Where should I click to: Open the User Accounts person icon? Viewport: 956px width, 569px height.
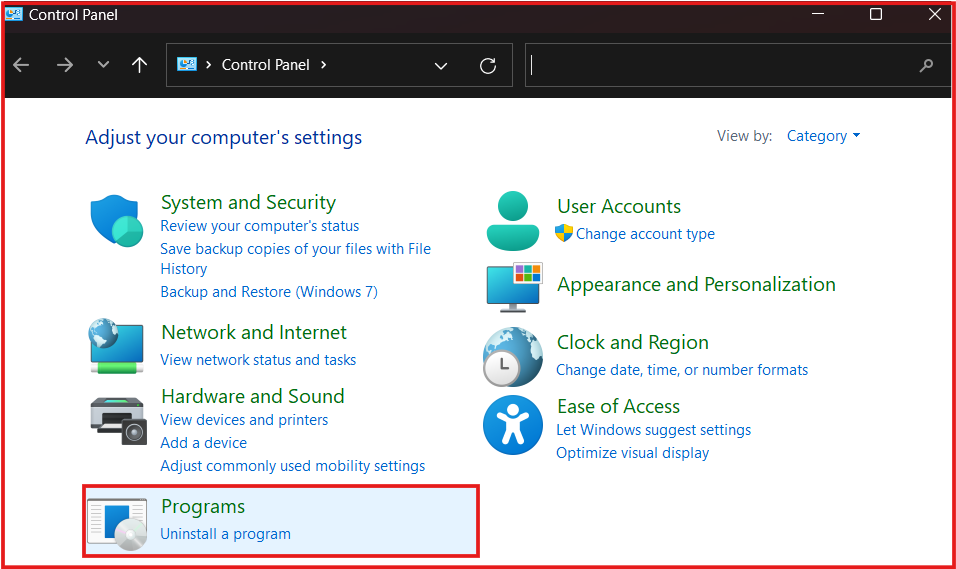point(513,221)
